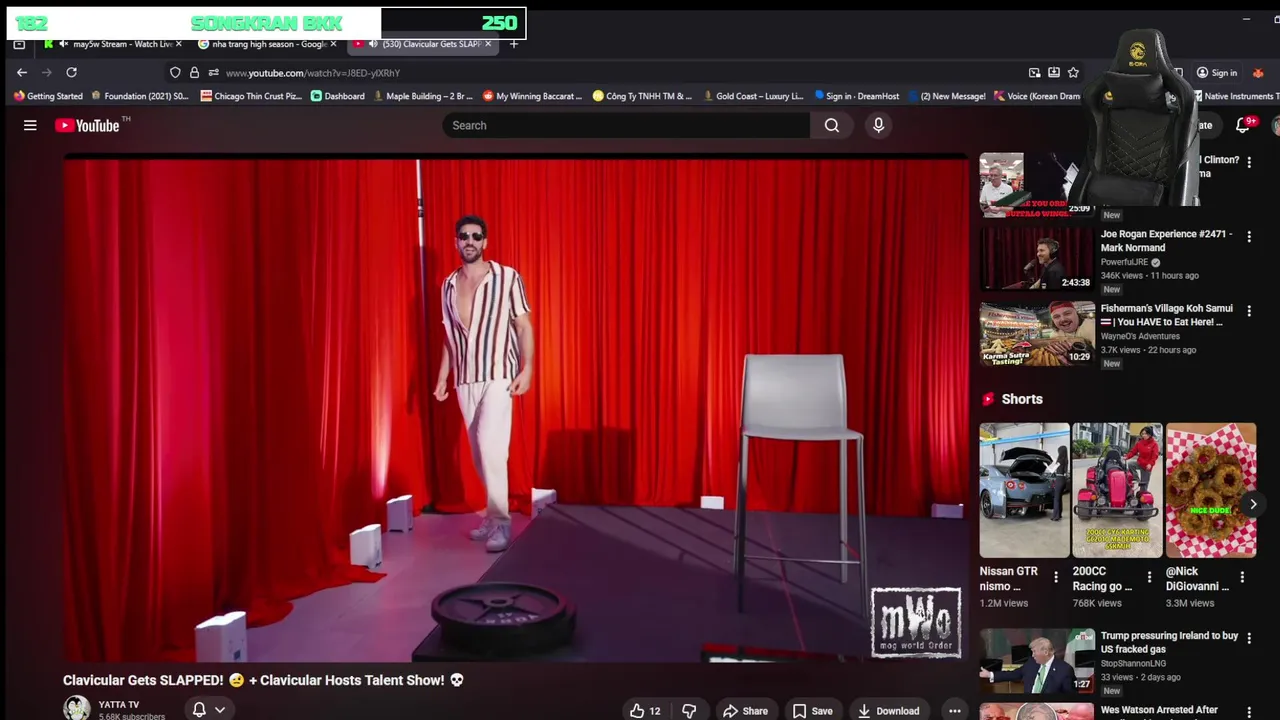Screen dimensions: 1280x720
Task: Open the YouTube hamburger guide menu
Action: tap(30, 125)
